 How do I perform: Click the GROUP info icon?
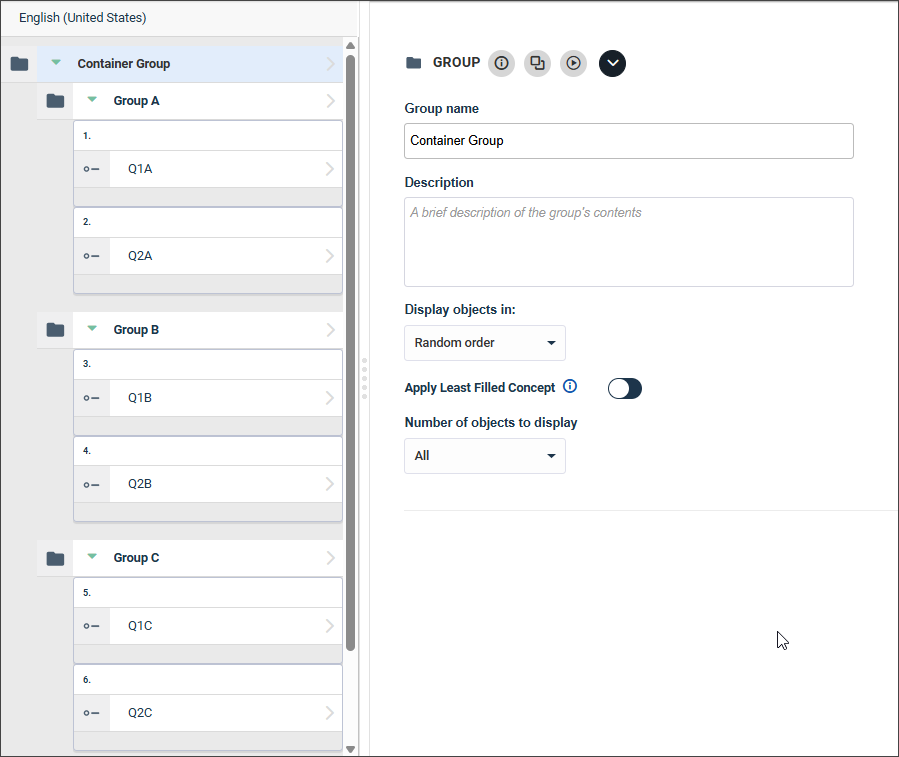[501, 63]
